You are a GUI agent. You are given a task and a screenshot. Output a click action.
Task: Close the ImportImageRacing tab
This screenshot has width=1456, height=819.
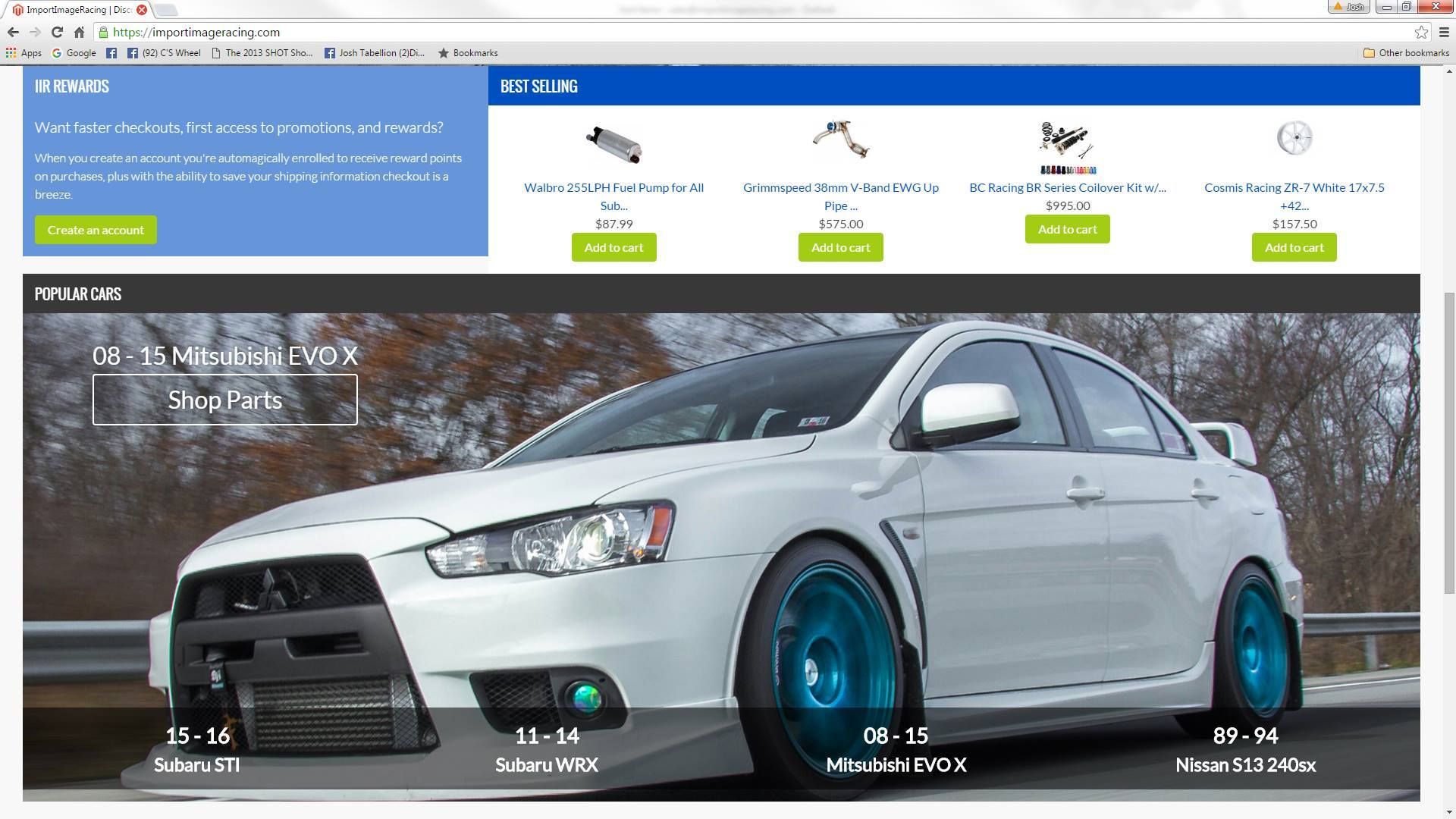click(142, 10)
